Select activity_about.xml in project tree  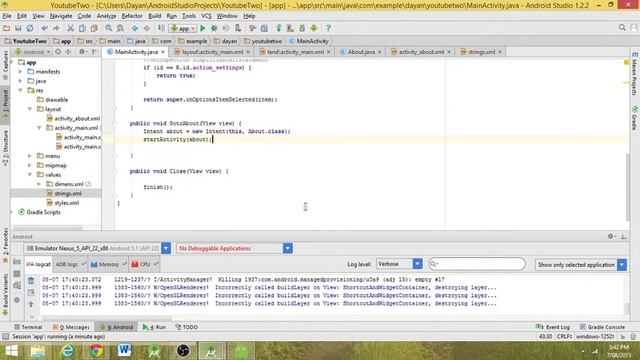click(x=77, y=118)
